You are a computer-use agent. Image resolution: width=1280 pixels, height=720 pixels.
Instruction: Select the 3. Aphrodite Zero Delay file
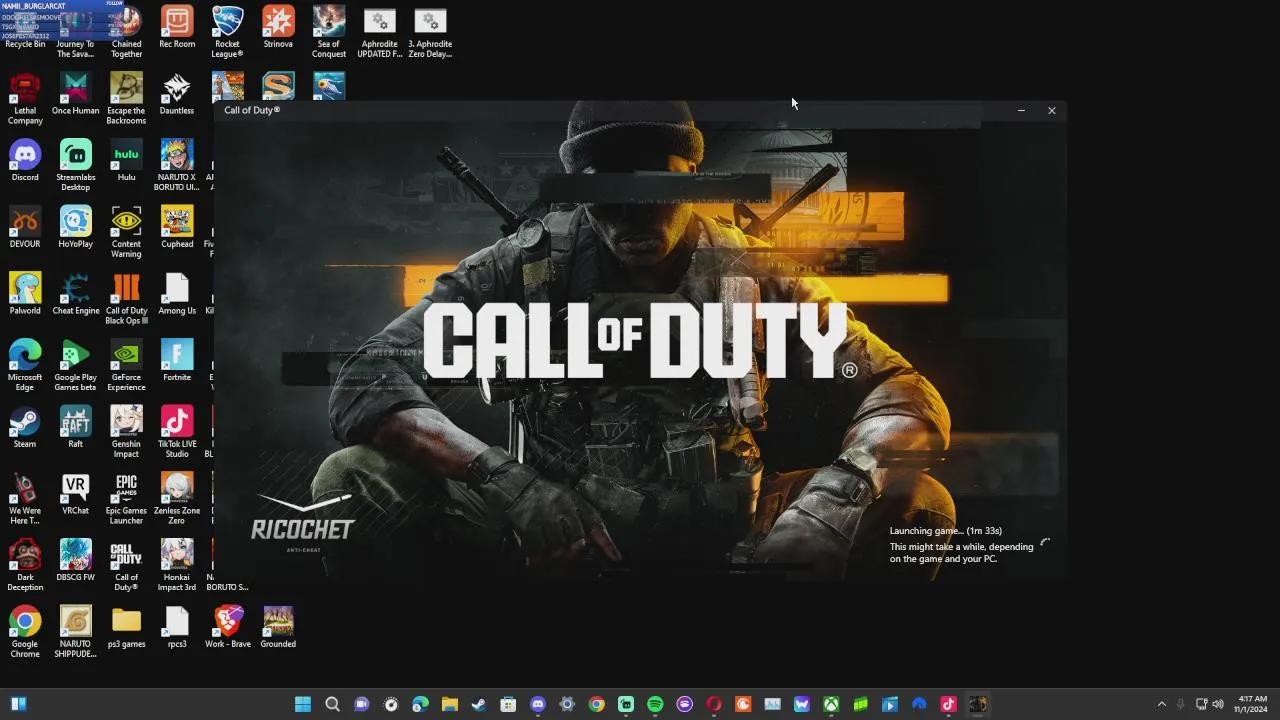(430, 31)
